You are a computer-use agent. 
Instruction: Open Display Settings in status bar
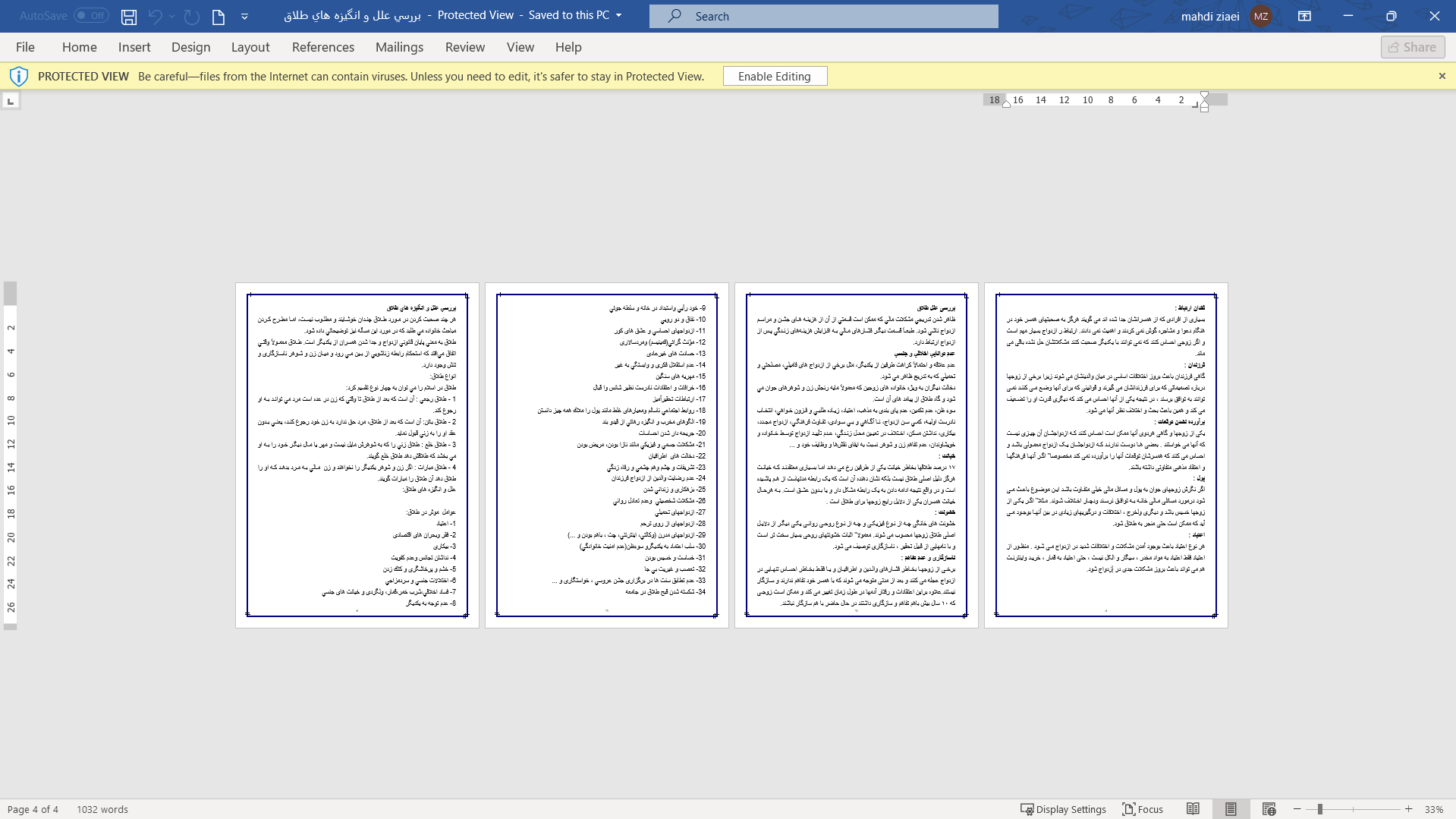[x=1063, y=809]
